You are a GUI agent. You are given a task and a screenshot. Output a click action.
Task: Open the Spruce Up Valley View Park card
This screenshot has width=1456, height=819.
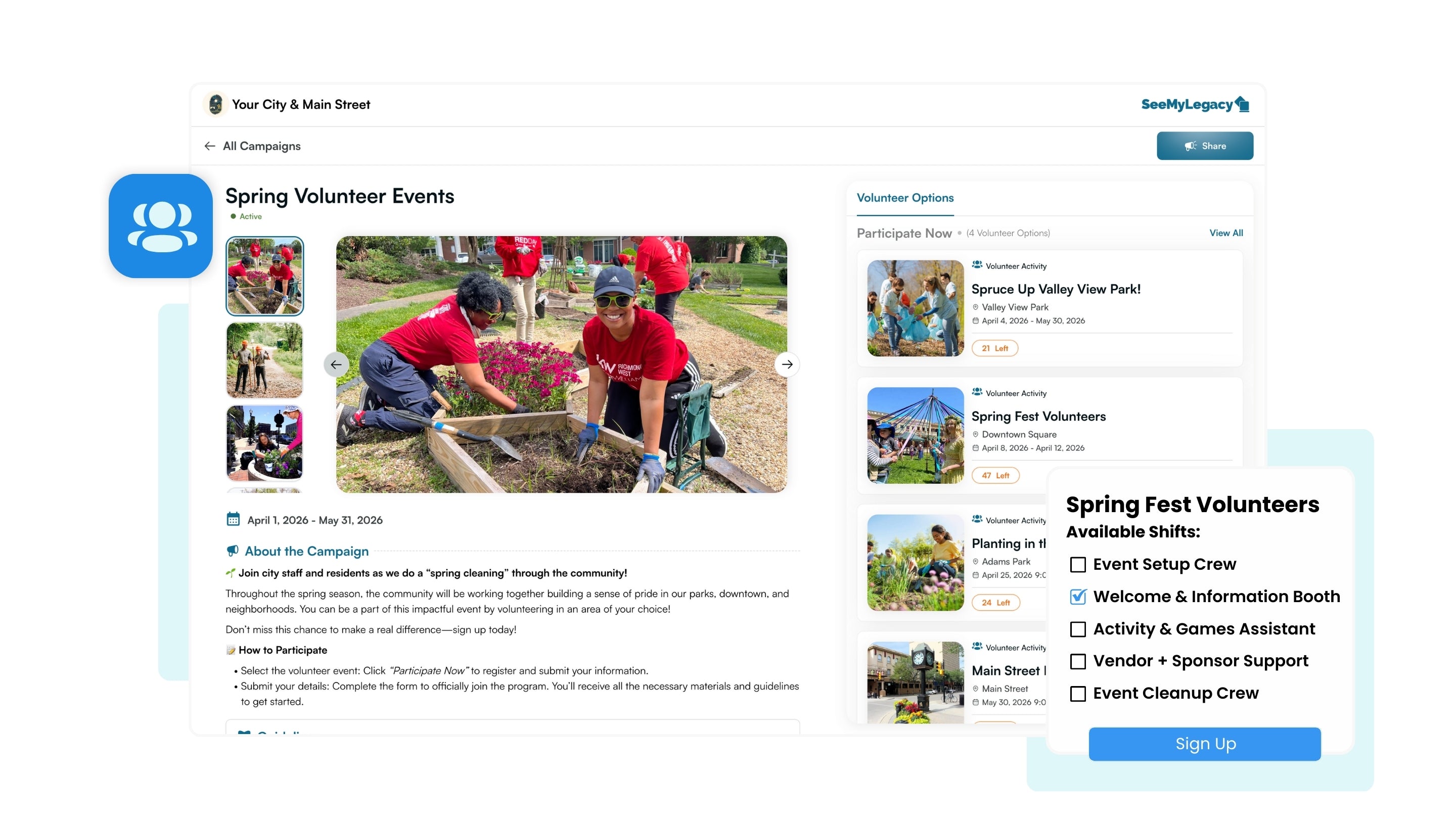[x=1055, y=289]
